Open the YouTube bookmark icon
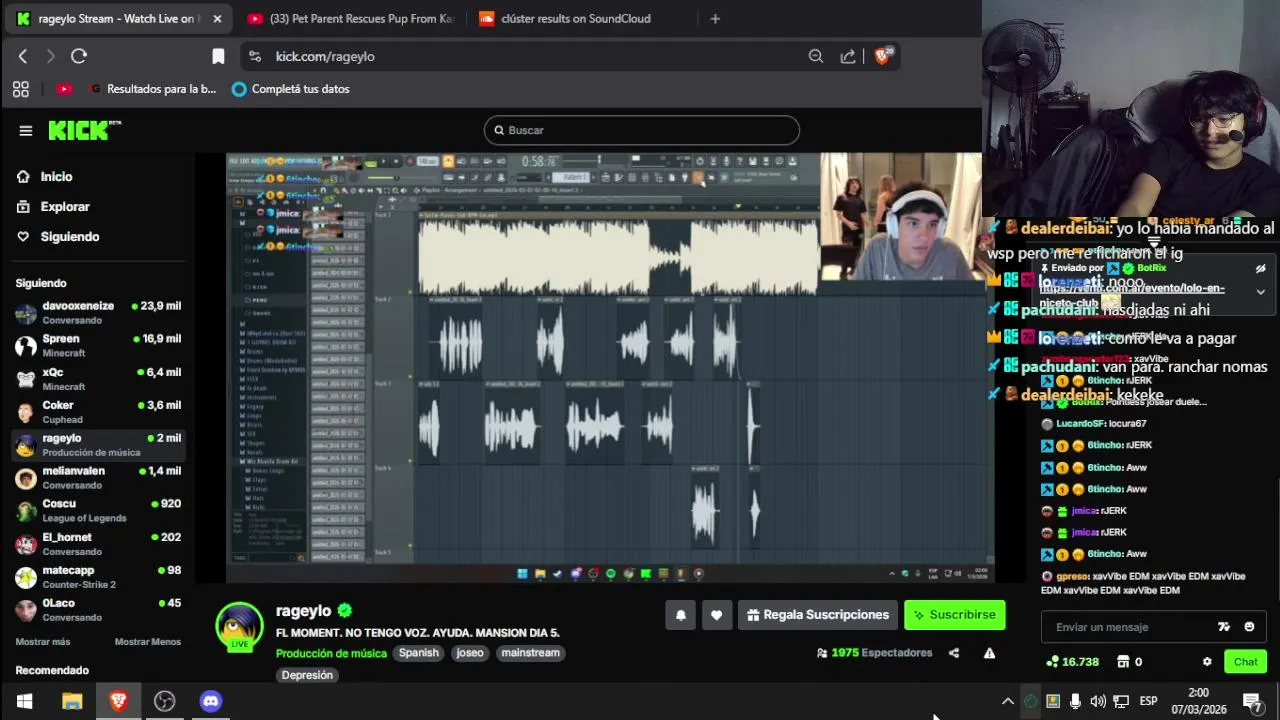Image resolution: width=1280 pixels, height=720 pixels. tap(64, 89)
